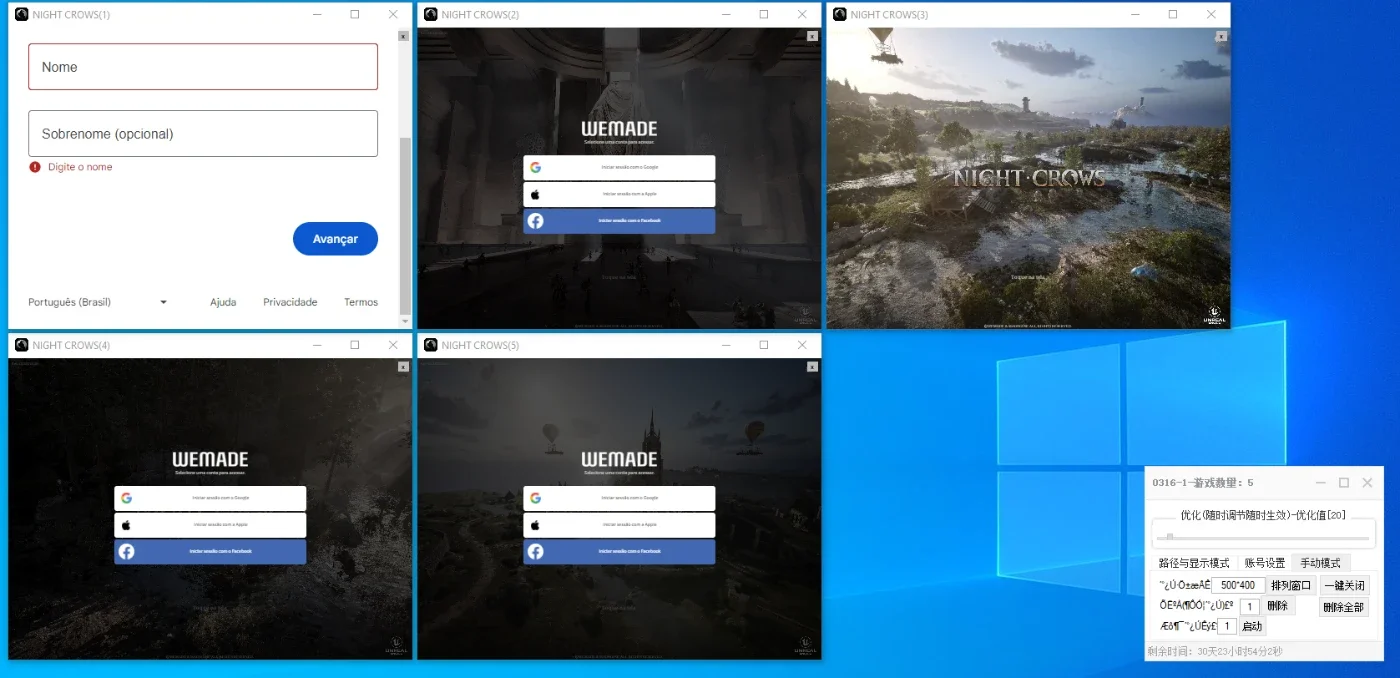Click the Avançar button
1400x678 pixels.
coord(335,239)
